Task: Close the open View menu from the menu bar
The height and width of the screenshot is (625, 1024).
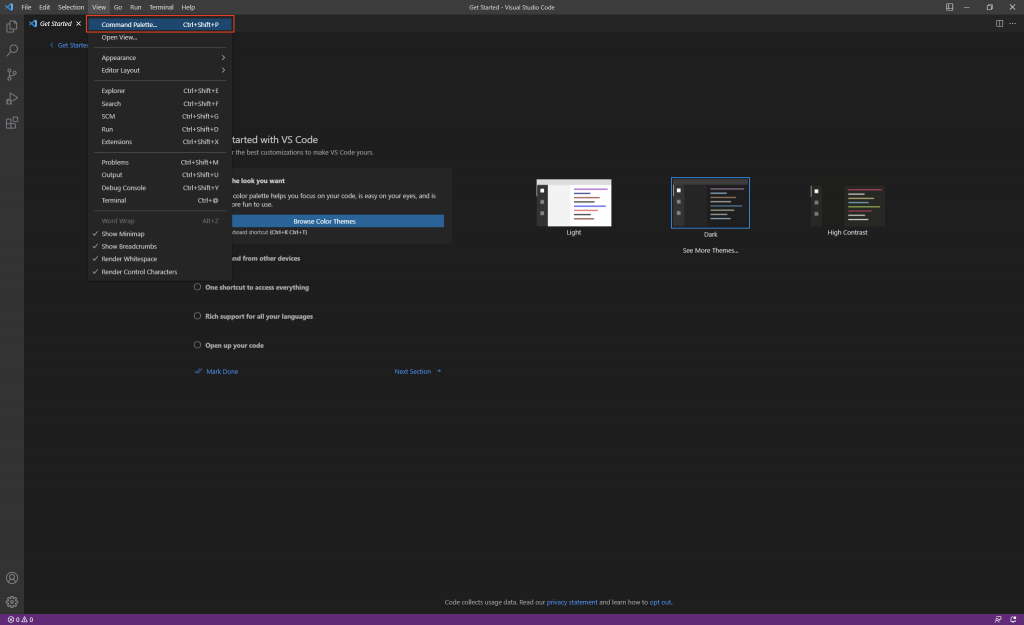Action: (99, 7)
